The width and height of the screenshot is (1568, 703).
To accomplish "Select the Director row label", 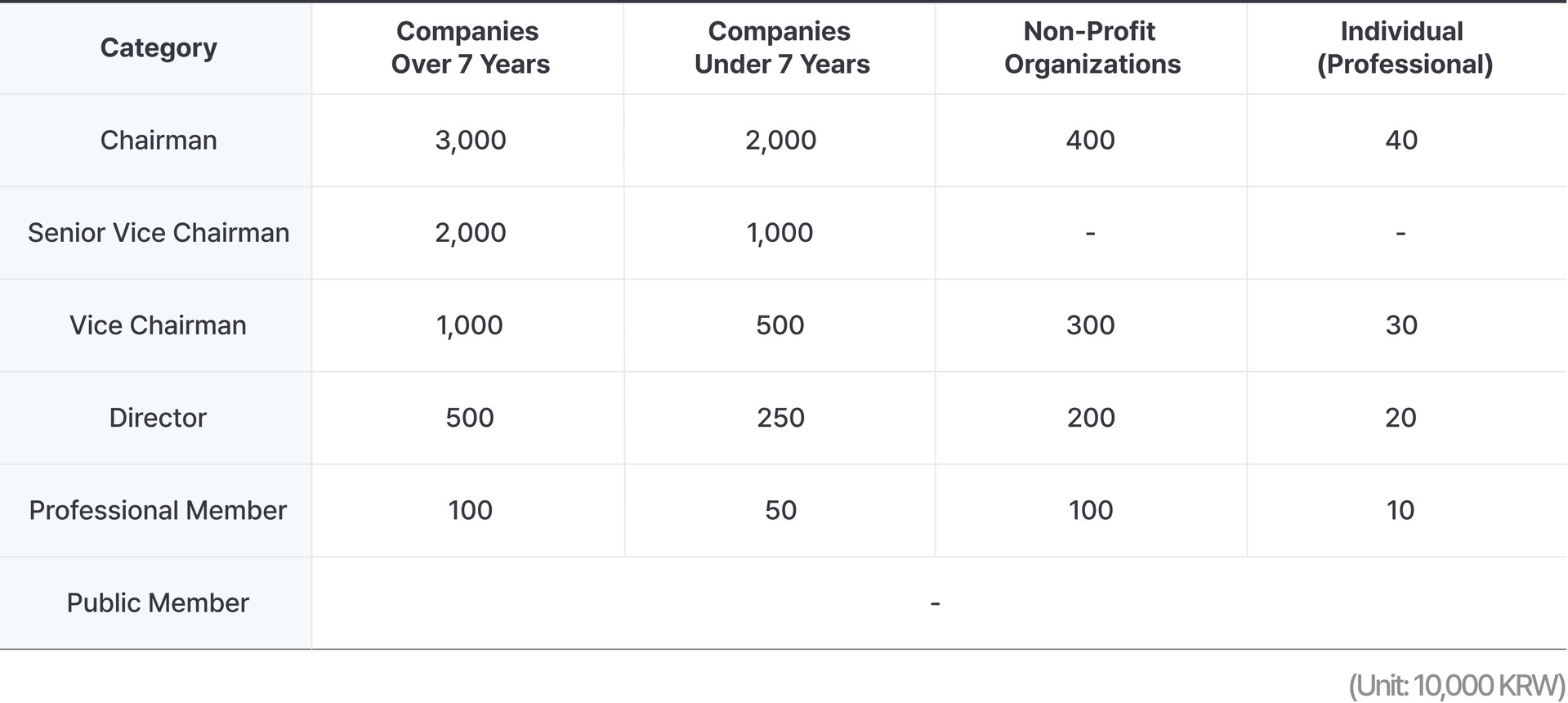I will (x=158, y=418).
